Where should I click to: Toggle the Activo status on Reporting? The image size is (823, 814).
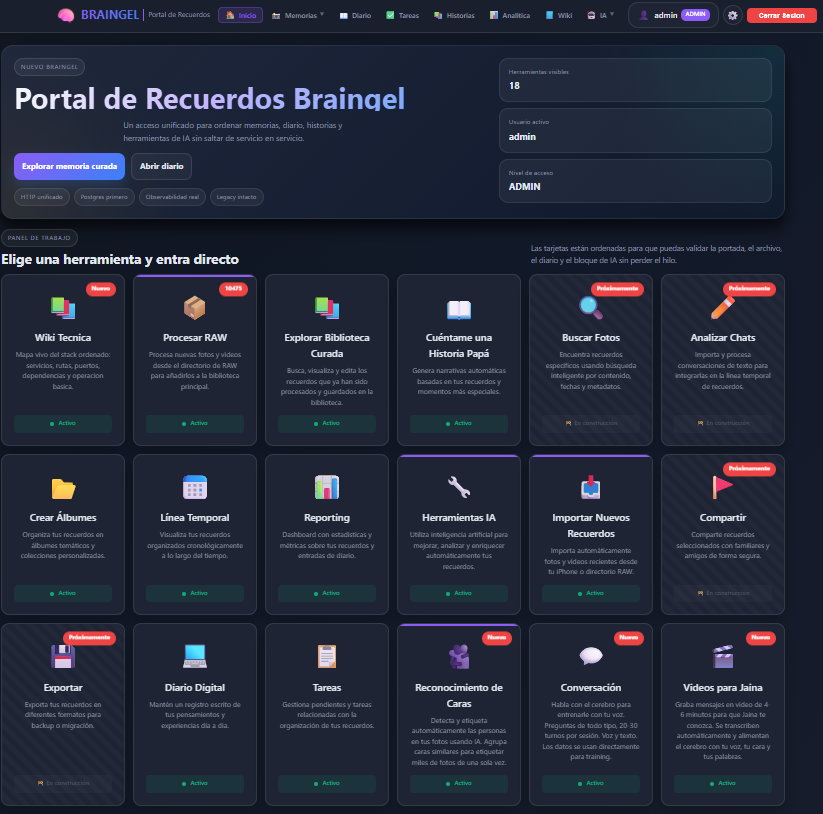[x=326, y=592]
